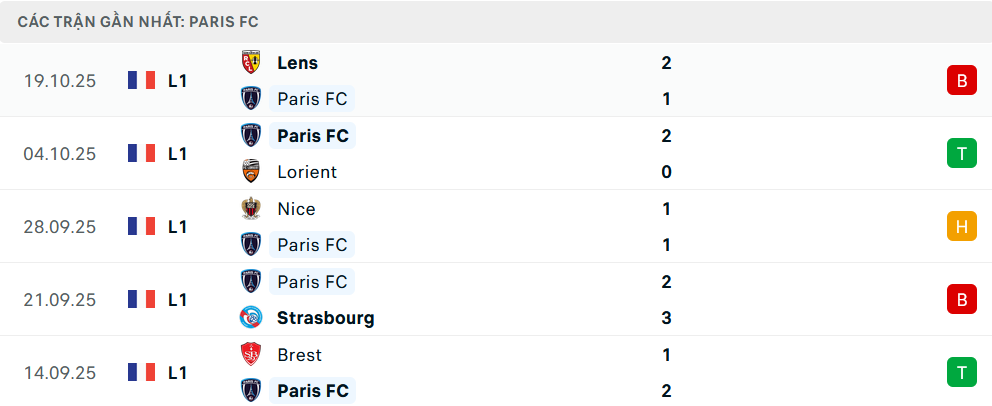Click French flag on 14.09.25 row
This screenshot has width=992, height=406.
click(141, 373)
